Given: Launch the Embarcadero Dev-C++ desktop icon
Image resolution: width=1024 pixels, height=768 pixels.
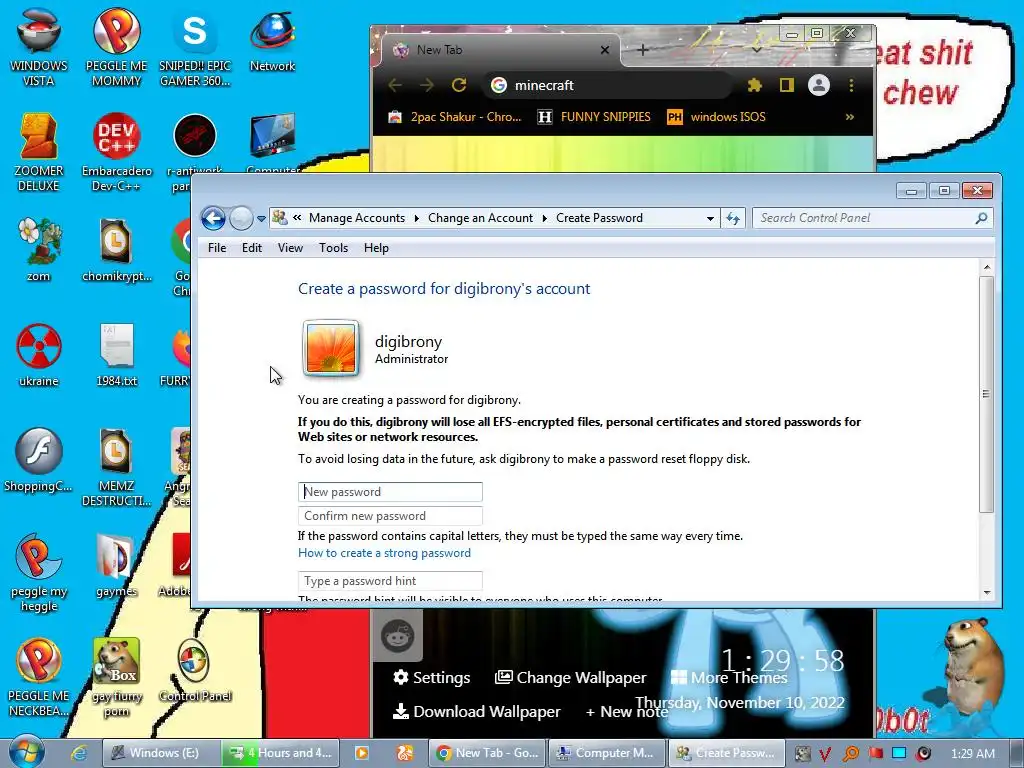Looking at the screenshot, I should tap(116, 152).
